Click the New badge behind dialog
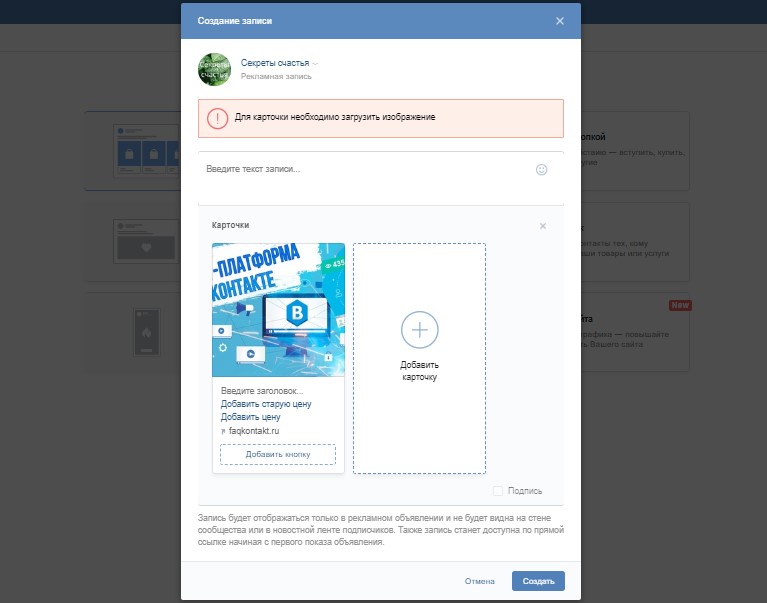767x603 pixels. click(x=680, y=305)
